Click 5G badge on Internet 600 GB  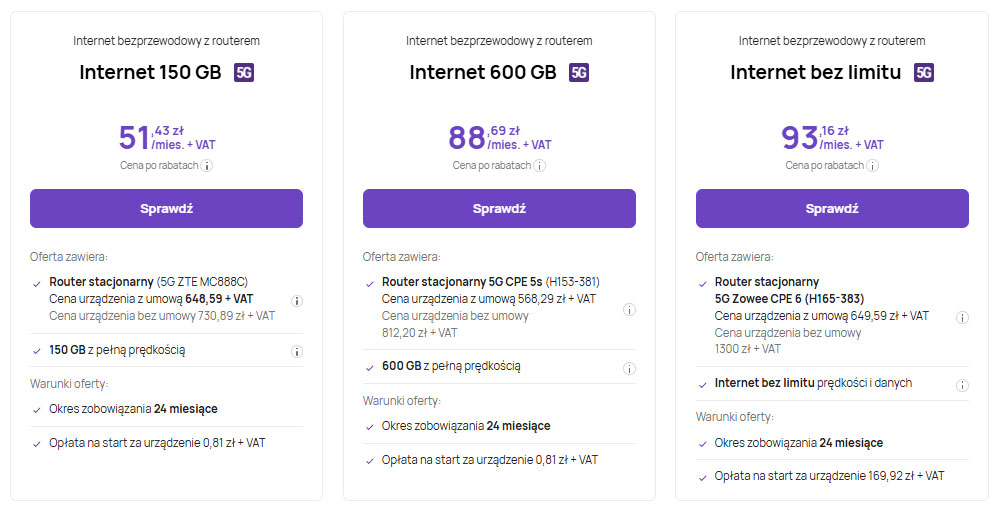tap(579, 73)
